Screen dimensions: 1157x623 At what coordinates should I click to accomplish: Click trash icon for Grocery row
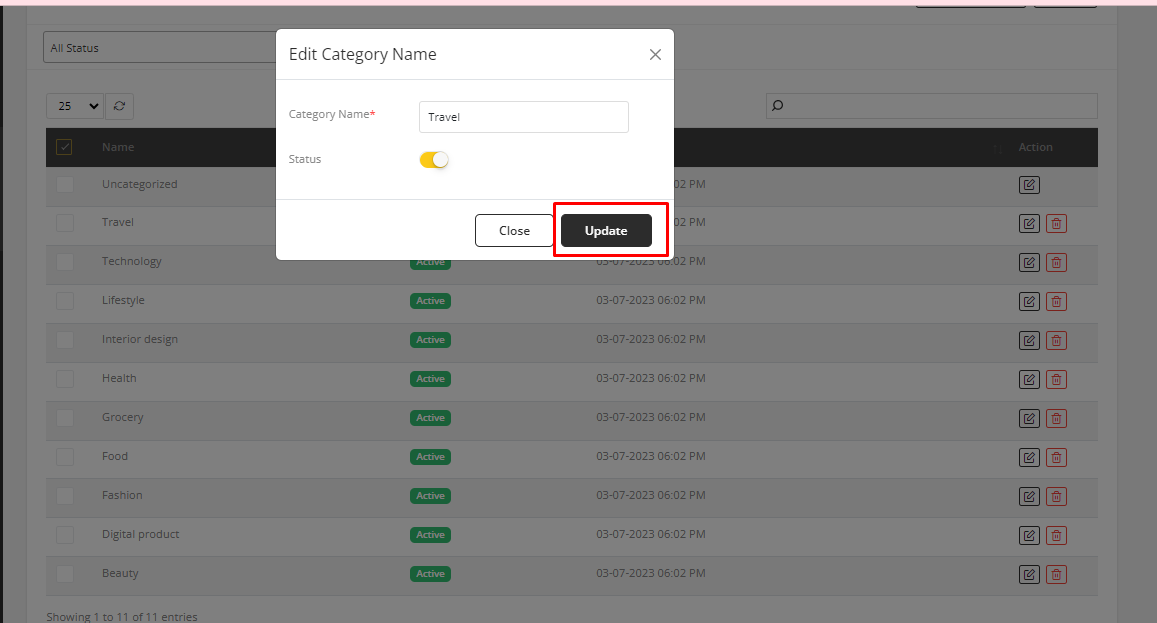pyautogui.click(x=1056, y=418)
